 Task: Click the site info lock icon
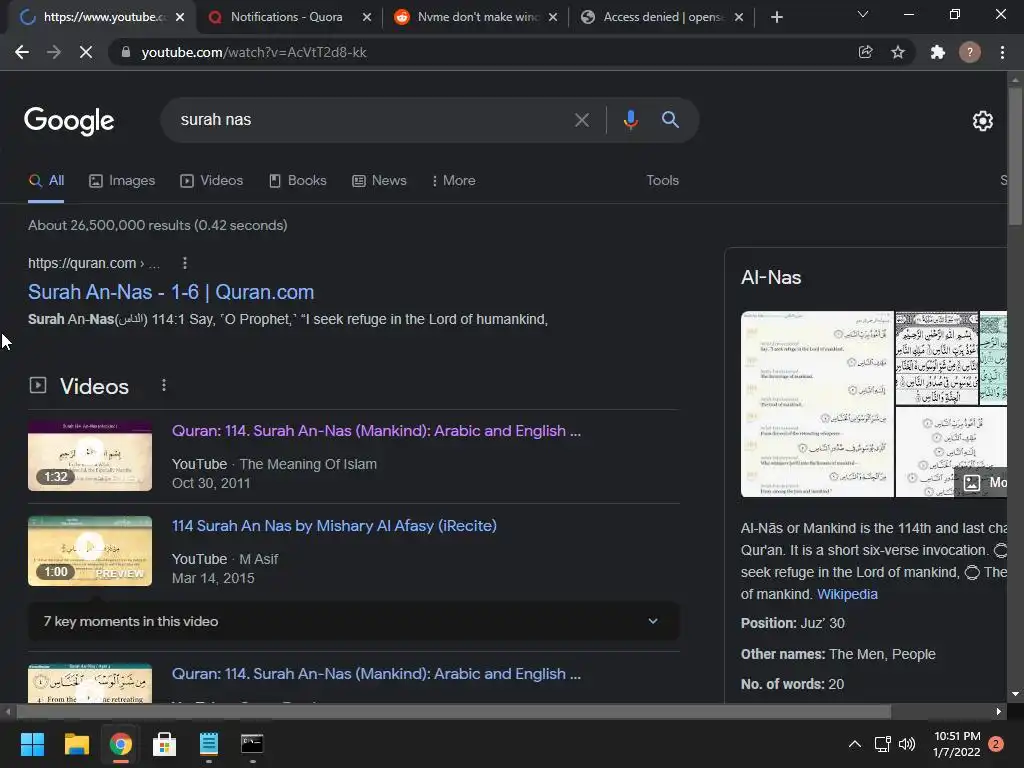pos(126,52)
